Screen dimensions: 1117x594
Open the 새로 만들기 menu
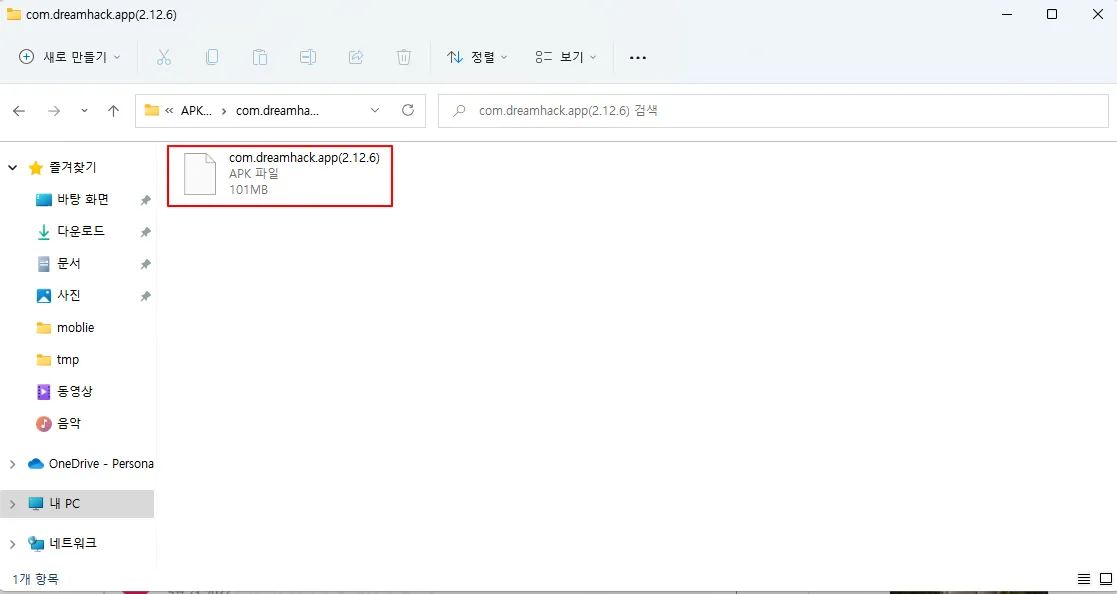tap(69, 57)
